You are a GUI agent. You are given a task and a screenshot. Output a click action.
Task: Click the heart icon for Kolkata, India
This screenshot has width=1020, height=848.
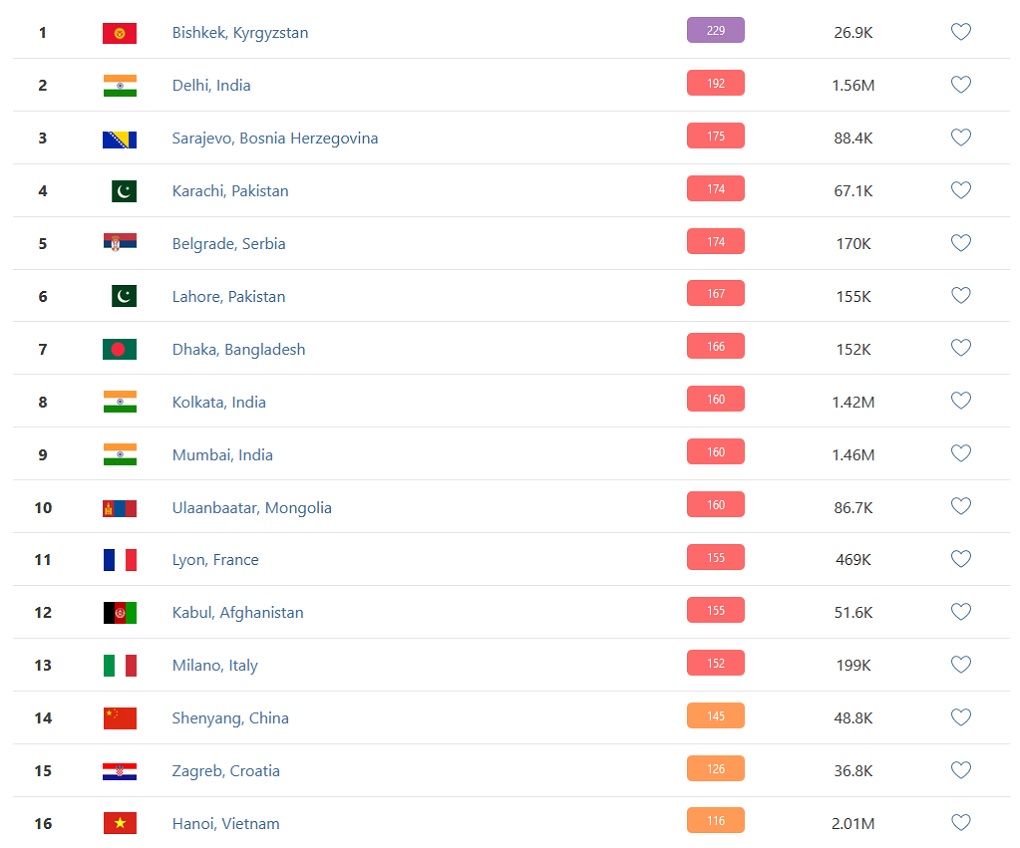961,400
